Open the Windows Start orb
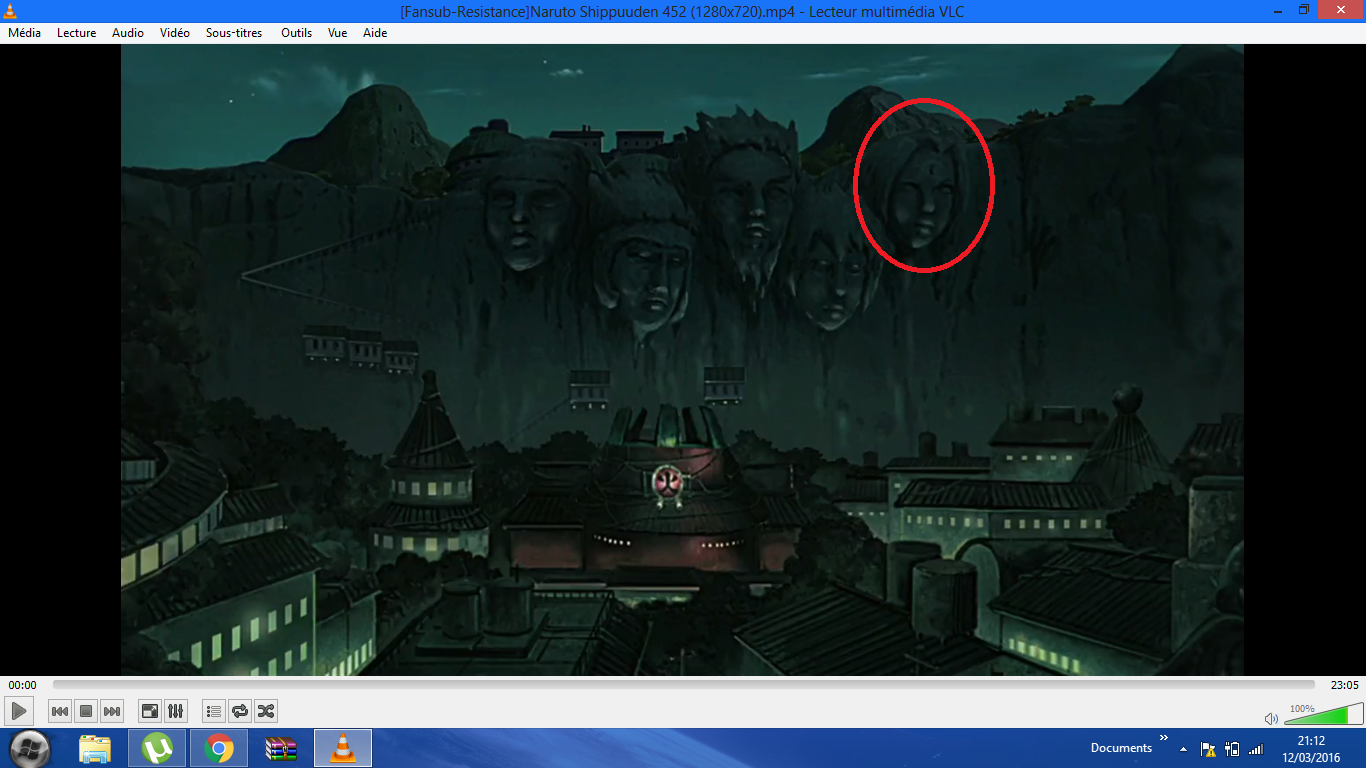Image resolution: width=1366 pixels, height=768 pixels. tap(30, 748)
